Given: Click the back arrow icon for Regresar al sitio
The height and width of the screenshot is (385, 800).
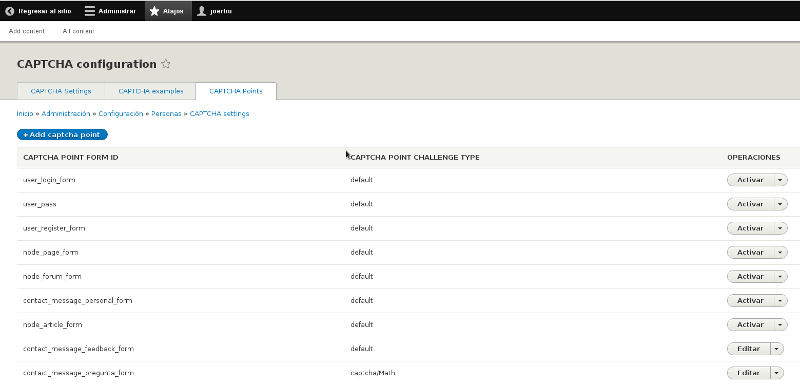Looking at the screenshot, I should click(9, 11).
